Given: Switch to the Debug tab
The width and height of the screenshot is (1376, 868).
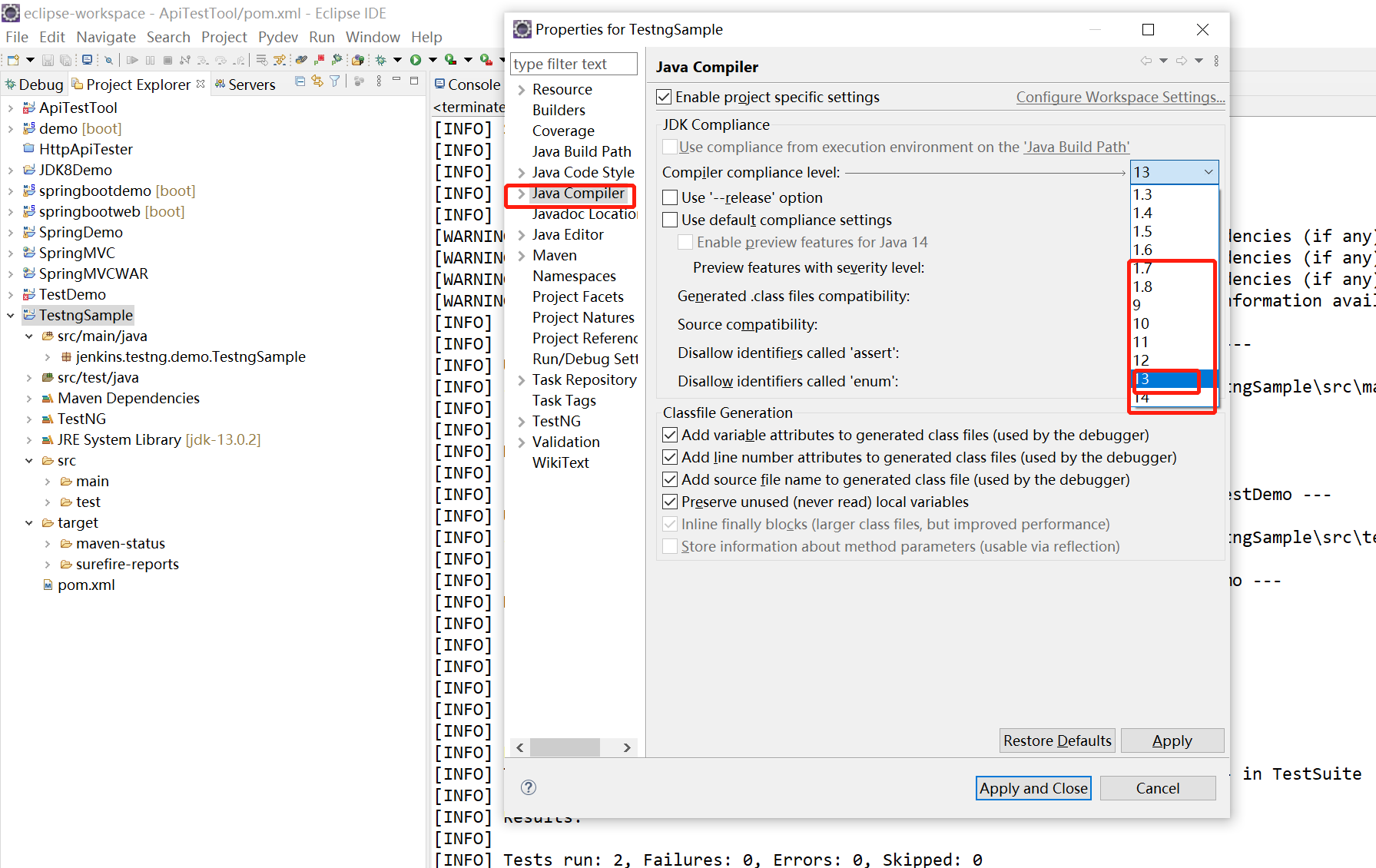Looking at the screenshot, I should (x=34, y=84).
